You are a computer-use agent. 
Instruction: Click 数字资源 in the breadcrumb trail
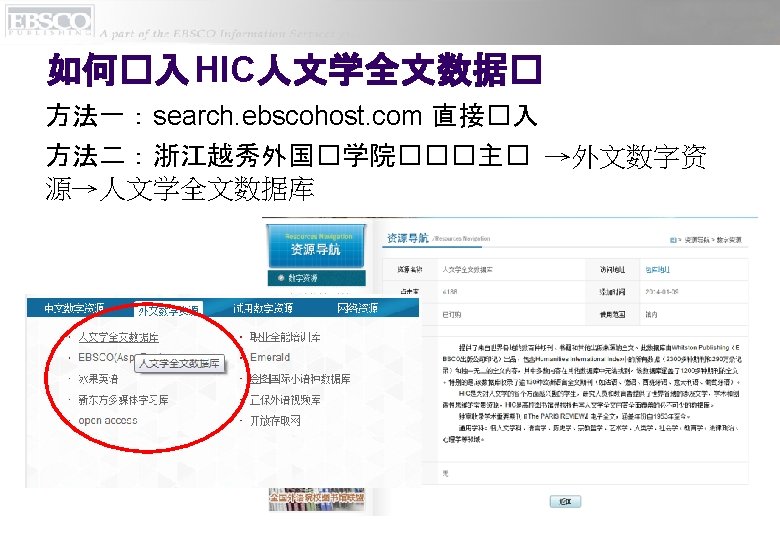pyautogui.click(x=729, y=240)
